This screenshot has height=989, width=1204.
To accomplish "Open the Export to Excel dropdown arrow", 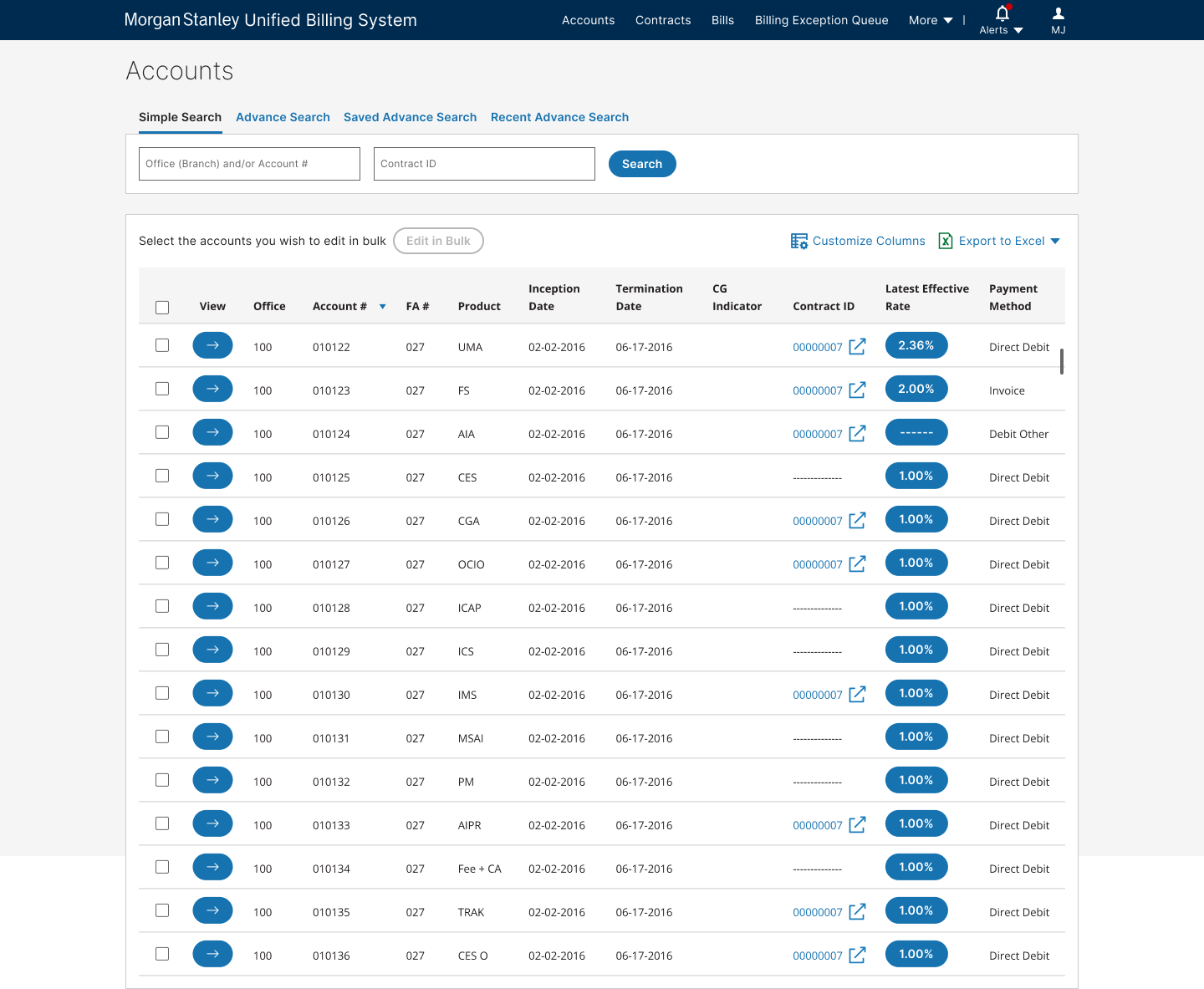I will tap(1055, 241).
